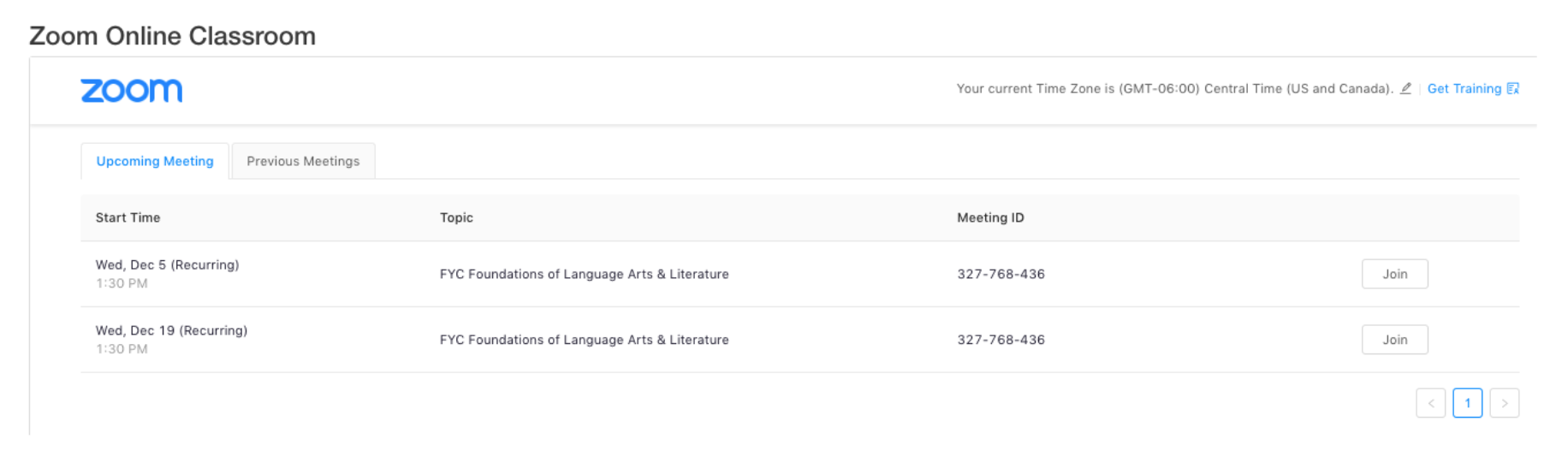Switch to Previous Meetings tab
Image resolution: width=1568 pixels, height=469 pixels.
point(303,161)
